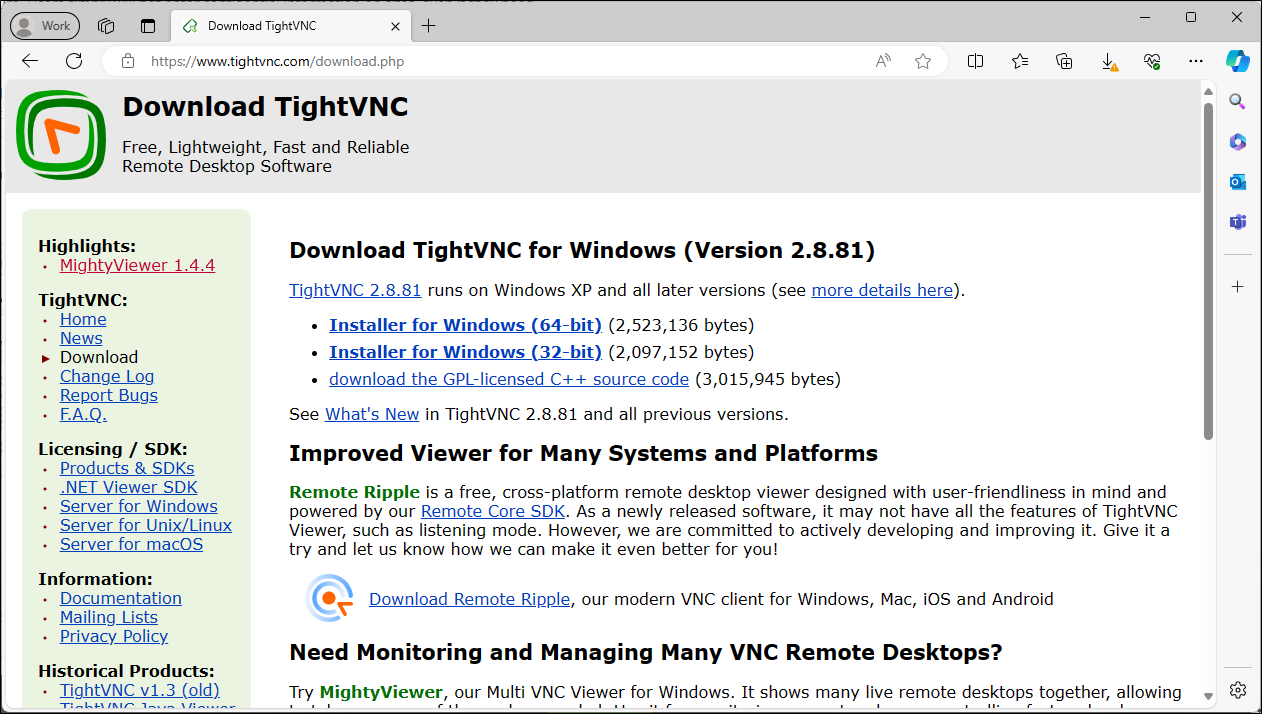This screenshot has width=1262, height=714.
Task: Open Settings and more ellipsis menu
Action: tap(1196, 61)
